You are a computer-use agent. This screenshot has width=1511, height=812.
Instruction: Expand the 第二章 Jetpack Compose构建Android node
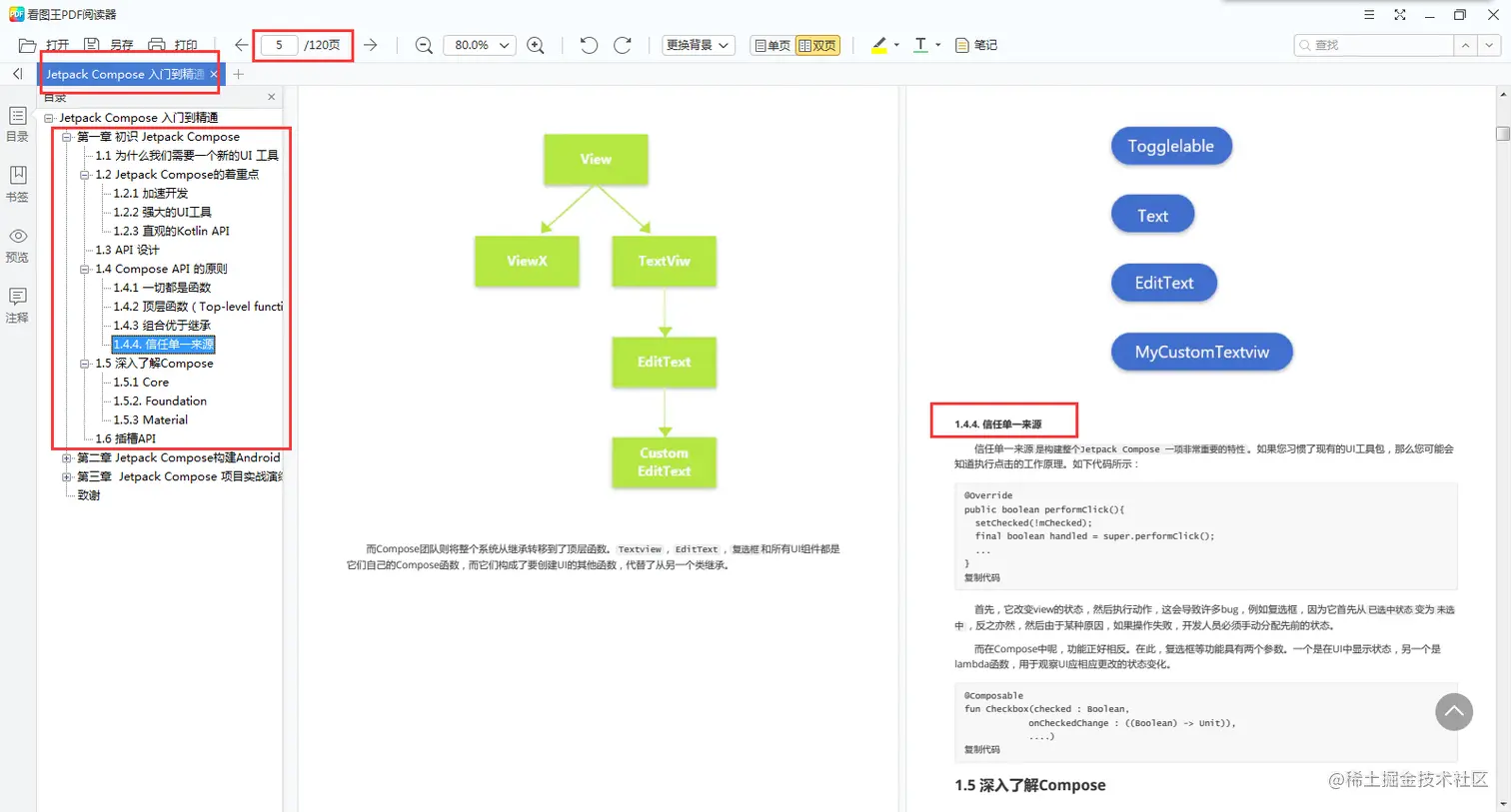point(67,458)
